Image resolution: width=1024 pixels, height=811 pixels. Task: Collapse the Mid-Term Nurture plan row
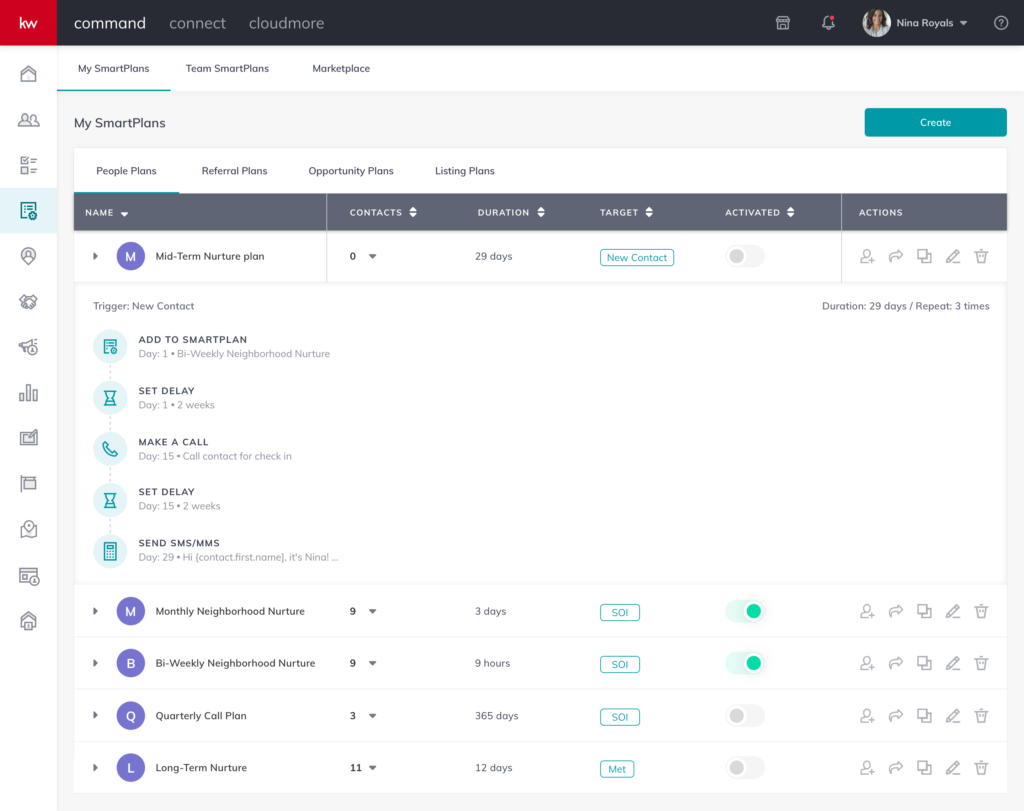(95, 256)
